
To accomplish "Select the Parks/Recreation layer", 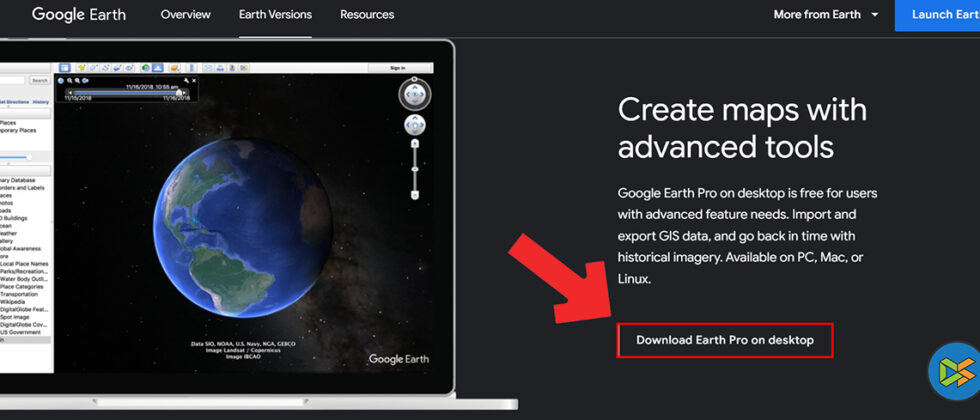I will click(24, 271).
